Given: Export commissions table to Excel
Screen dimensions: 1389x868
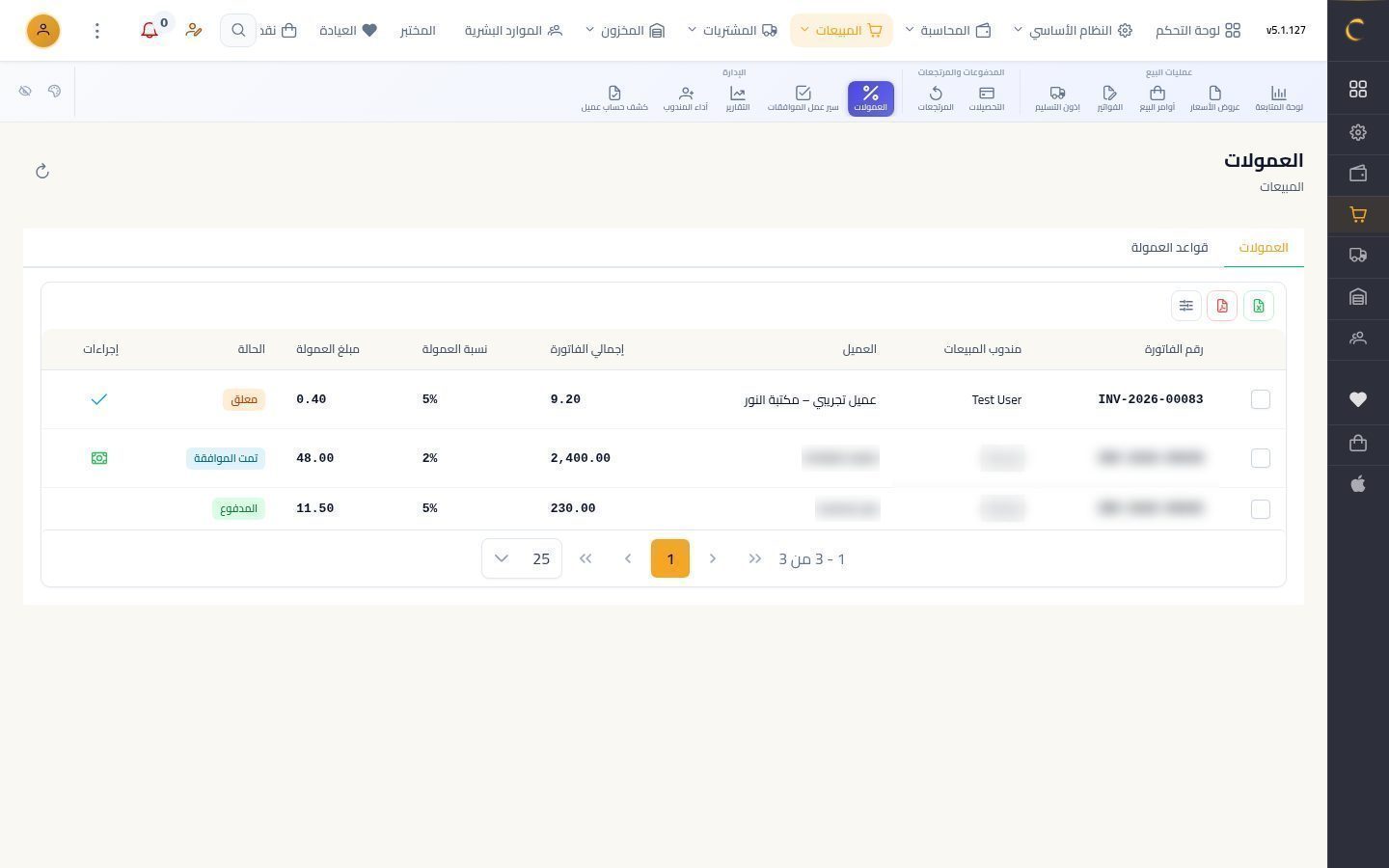Looking at the screenshot, I should 1259,306.
